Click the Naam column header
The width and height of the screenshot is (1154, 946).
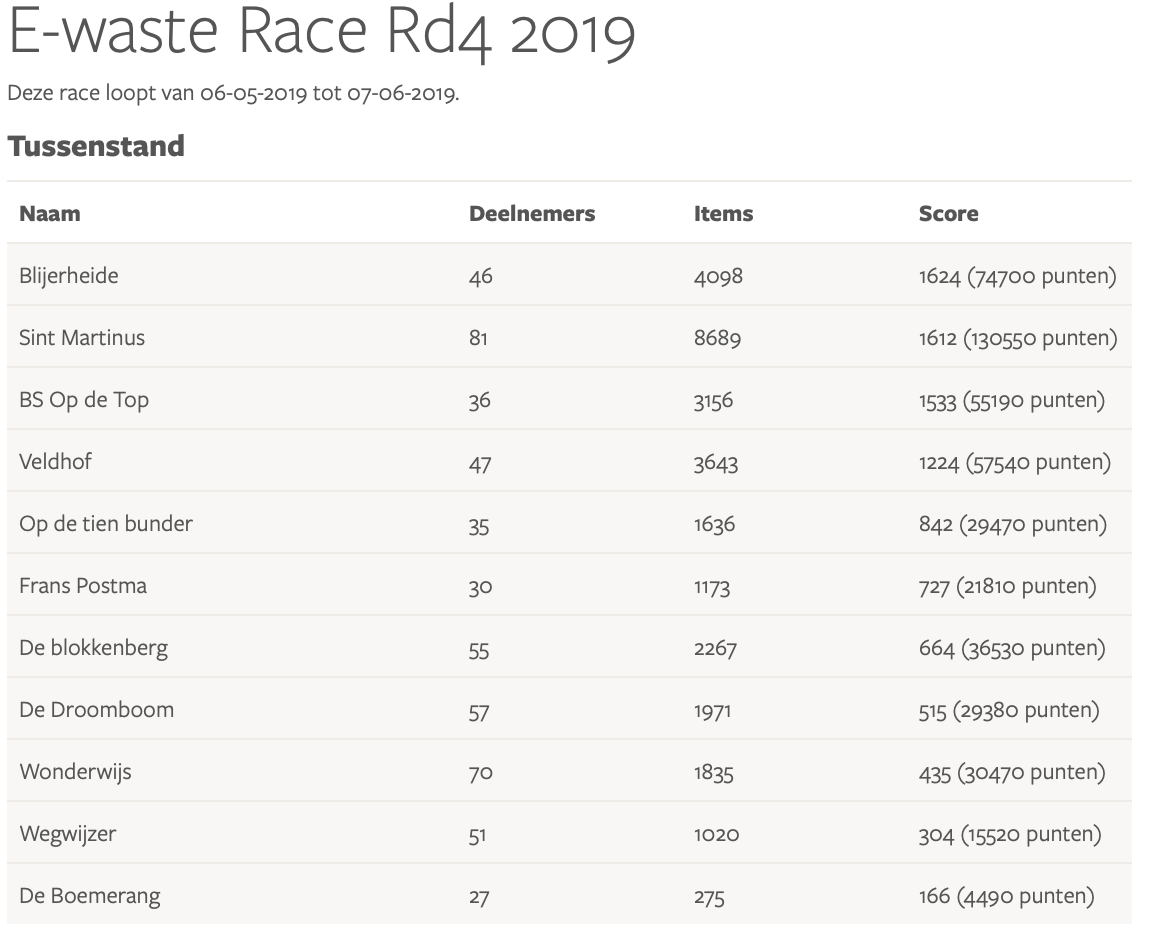(50, 213)
